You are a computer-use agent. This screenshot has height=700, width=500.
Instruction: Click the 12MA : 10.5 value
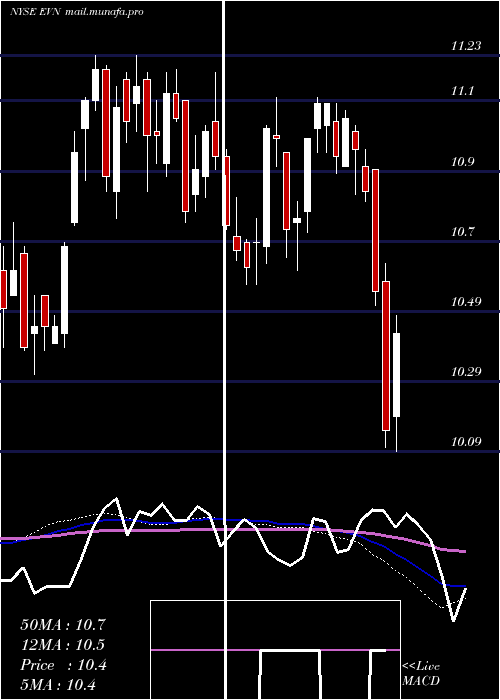(x=63, y=645)
